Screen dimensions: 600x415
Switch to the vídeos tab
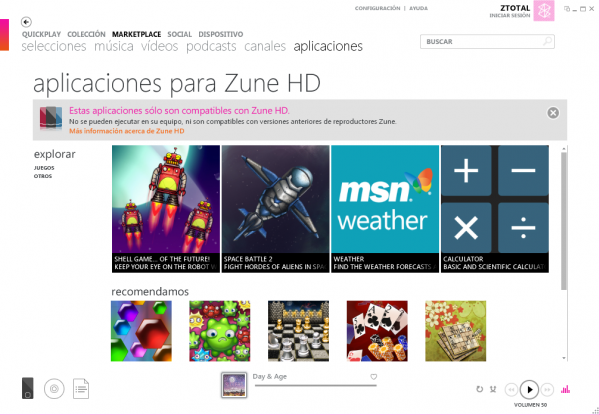(x=160, y=46)
